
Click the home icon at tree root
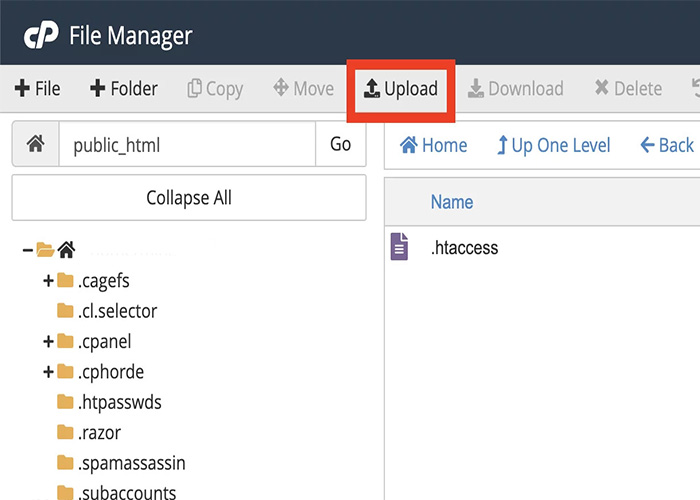(67, 250)
